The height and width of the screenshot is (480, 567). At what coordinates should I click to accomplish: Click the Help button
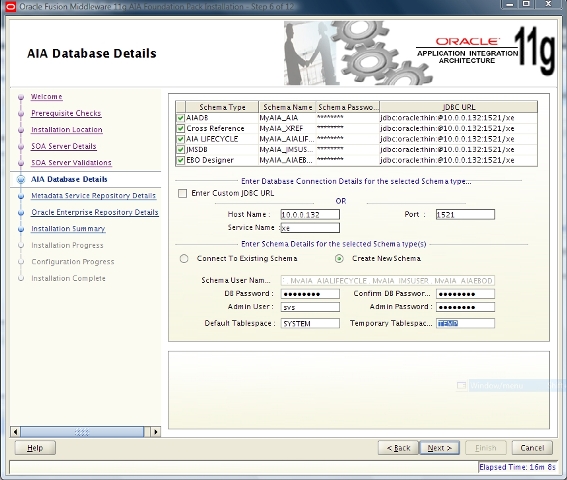[35, 448]
